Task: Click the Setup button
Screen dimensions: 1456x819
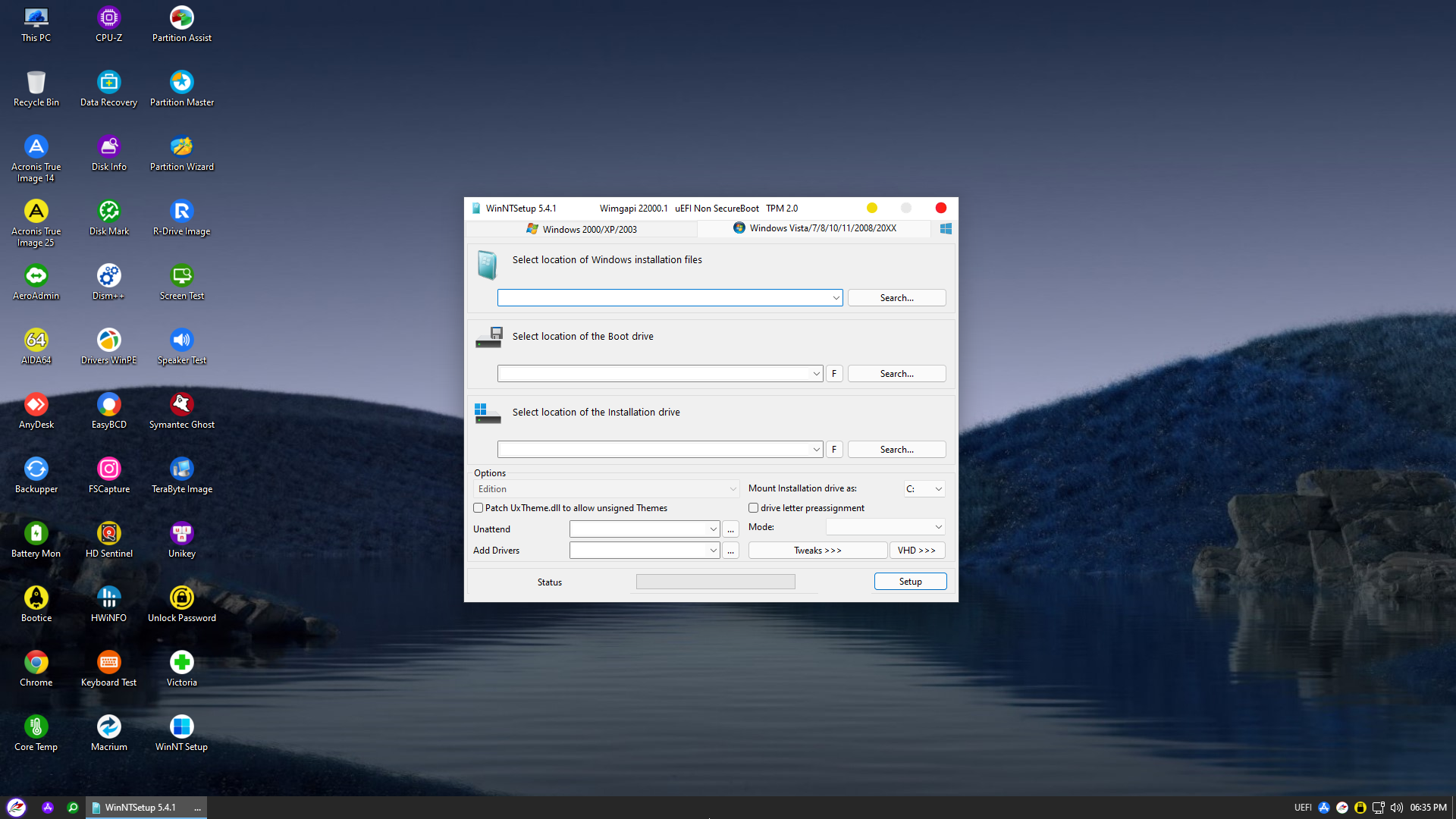Action: click(x=910, y=582)
